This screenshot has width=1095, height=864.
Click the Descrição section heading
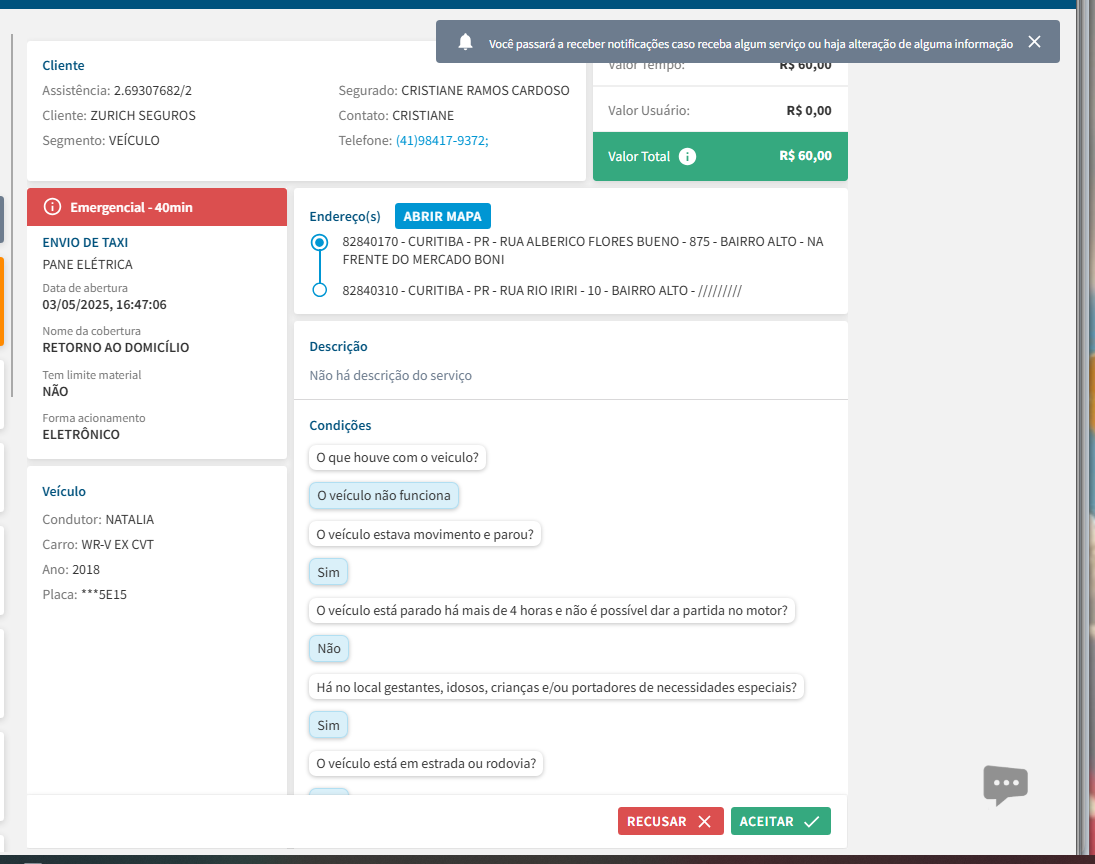coord(338,346)
